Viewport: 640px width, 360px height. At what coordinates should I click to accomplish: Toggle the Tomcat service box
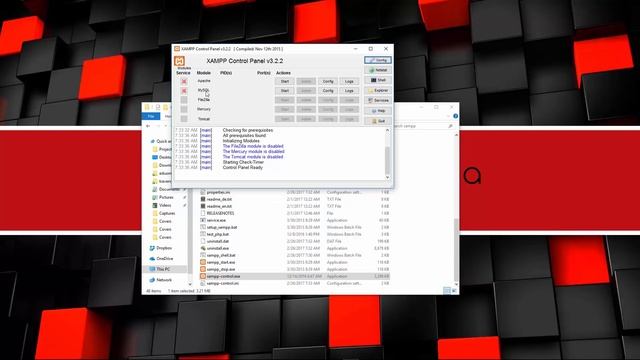coord(184,119)
